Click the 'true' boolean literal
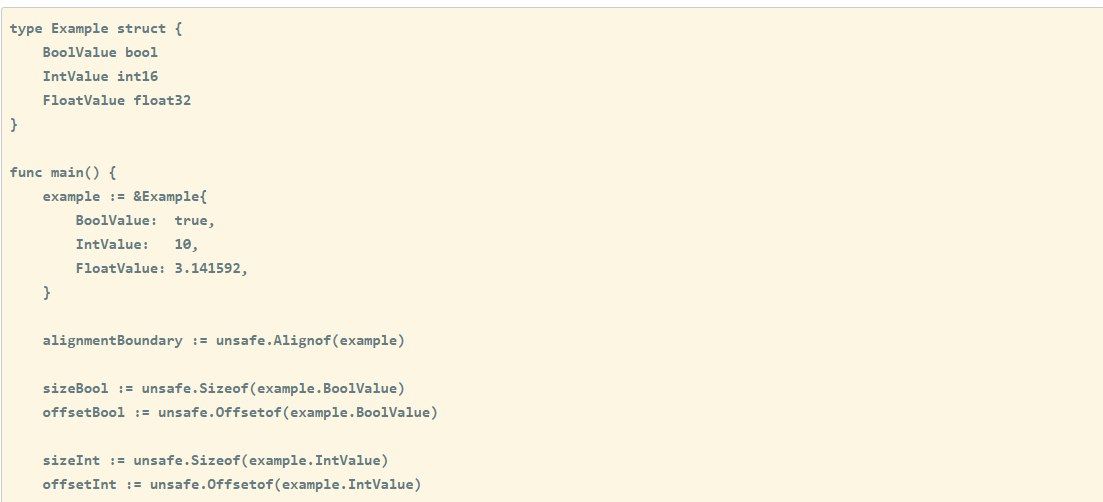Image resolution: width=1103 pixels, height=502 pixels. pos(191,220)
